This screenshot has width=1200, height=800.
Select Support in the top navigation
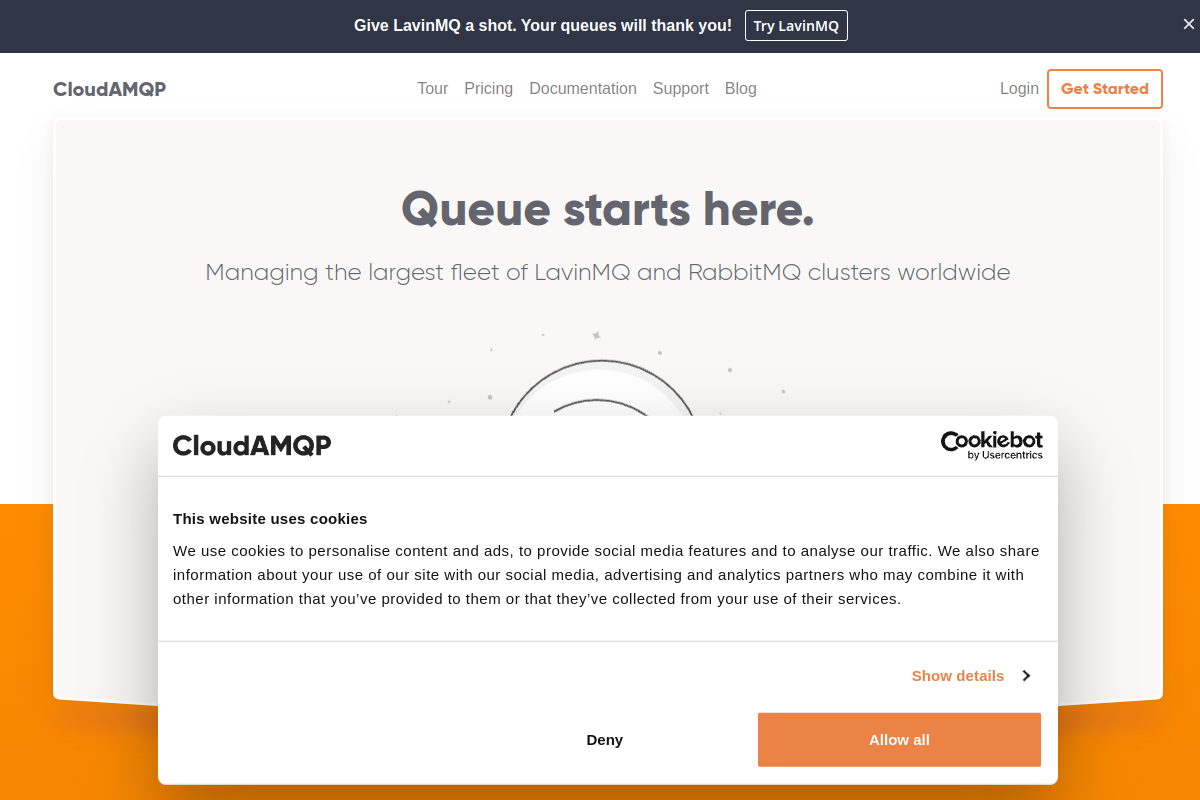click(x=681, y=89)
